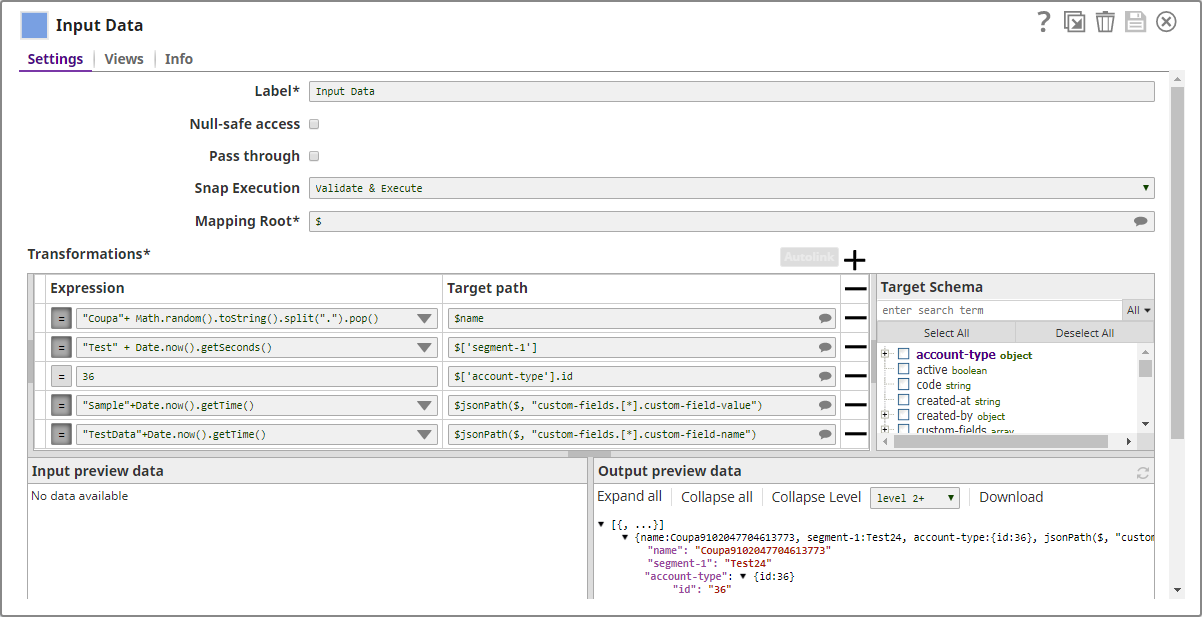1202x617 pixels.
Task: Collapse the account-type object in output preview
Action: point(744,576)
